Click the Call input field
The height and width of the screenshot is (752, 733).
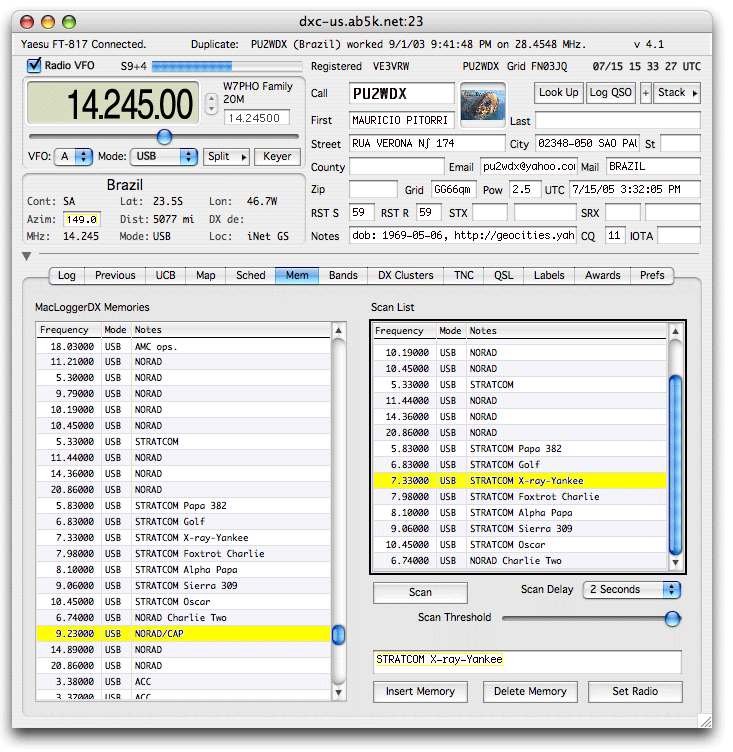pos(401,94)
